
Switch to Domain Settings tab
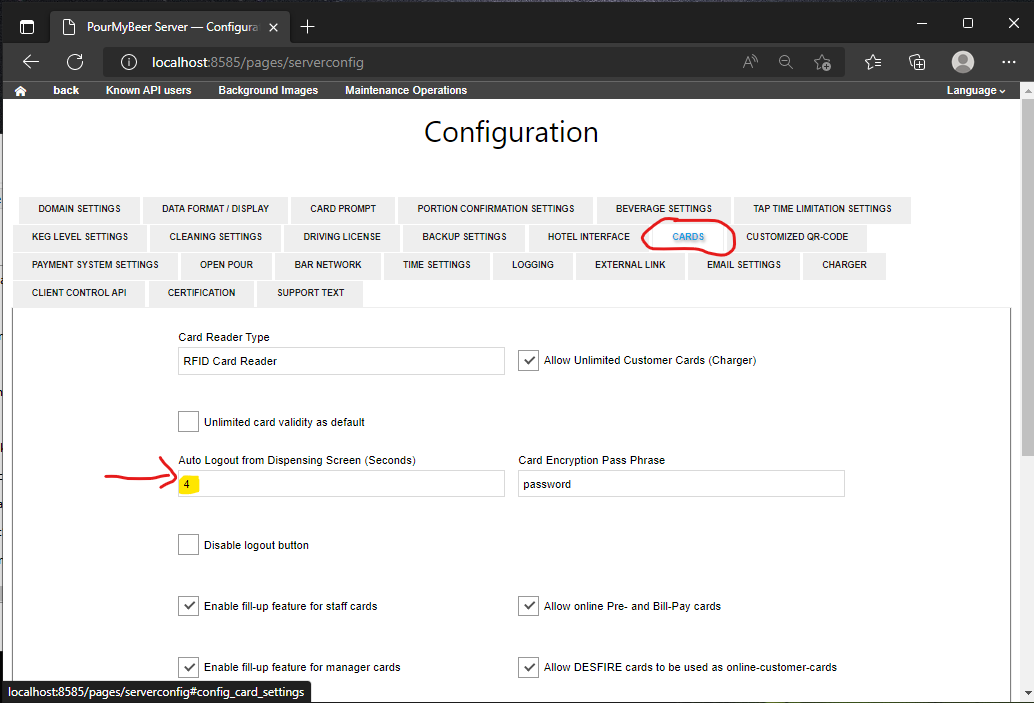[x=79, y=209]
